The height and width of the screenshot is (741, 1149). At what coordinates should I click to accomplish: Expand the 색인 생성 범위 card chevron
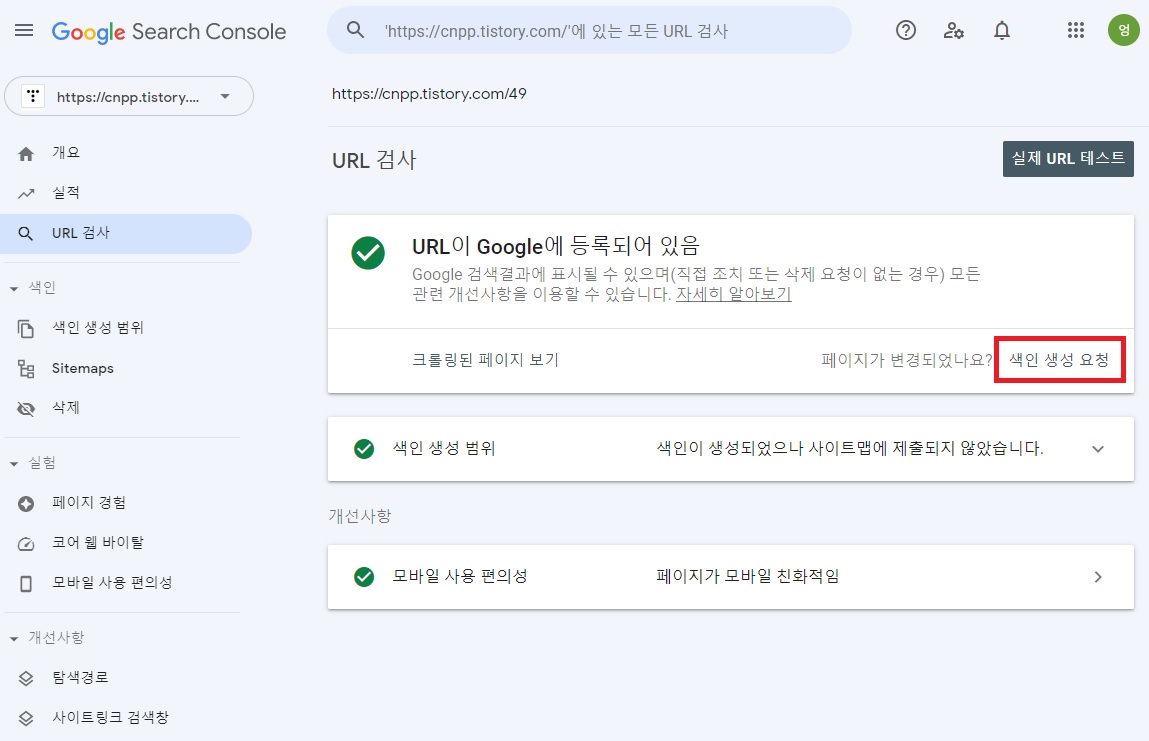[x=1098, y=449]
